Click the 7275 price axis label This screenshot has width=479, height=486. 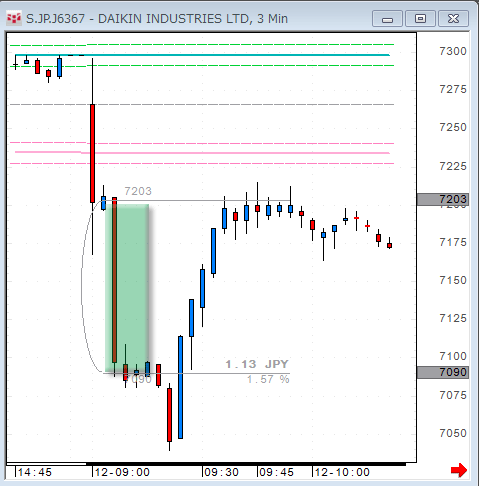[x=453, y=89]
